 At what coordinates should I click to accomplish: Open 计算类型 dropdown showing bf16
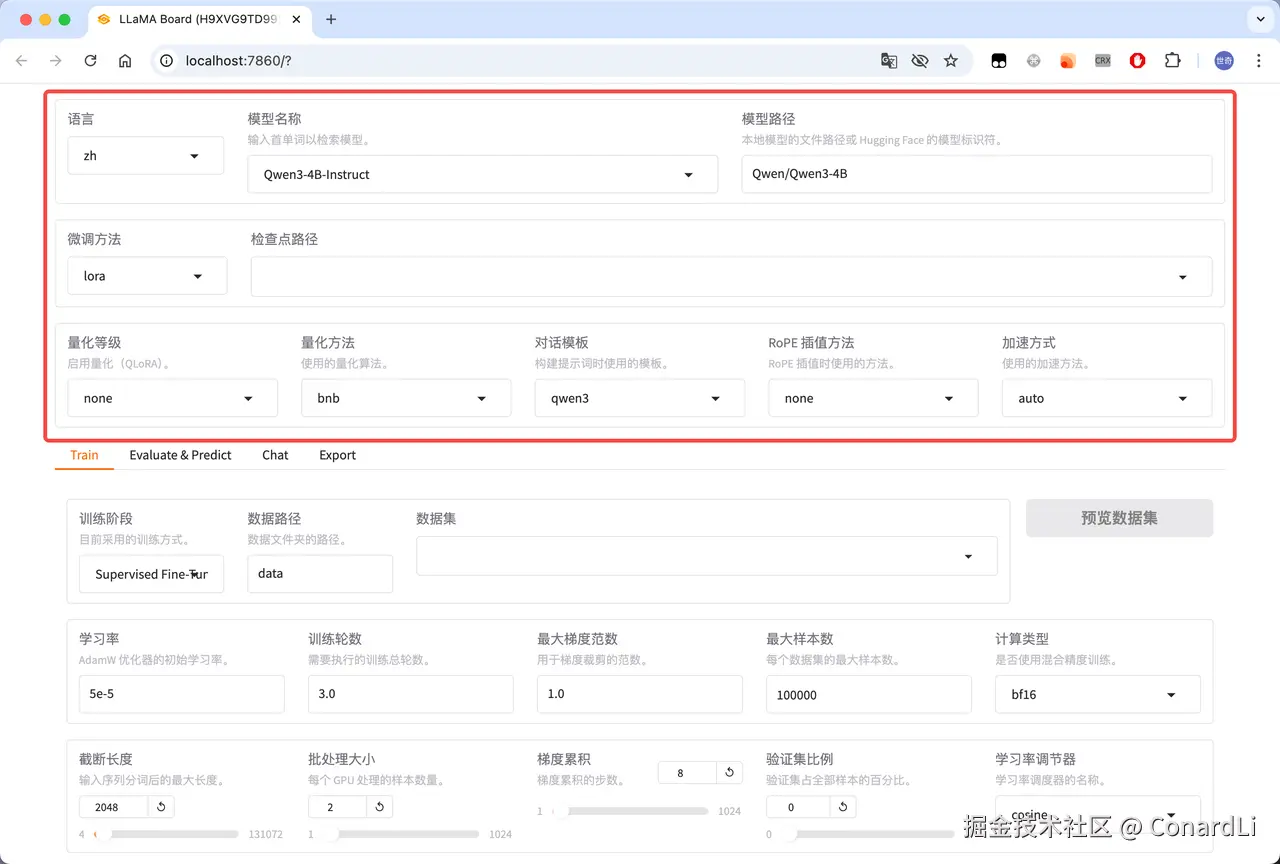(x=1098, y=694)
